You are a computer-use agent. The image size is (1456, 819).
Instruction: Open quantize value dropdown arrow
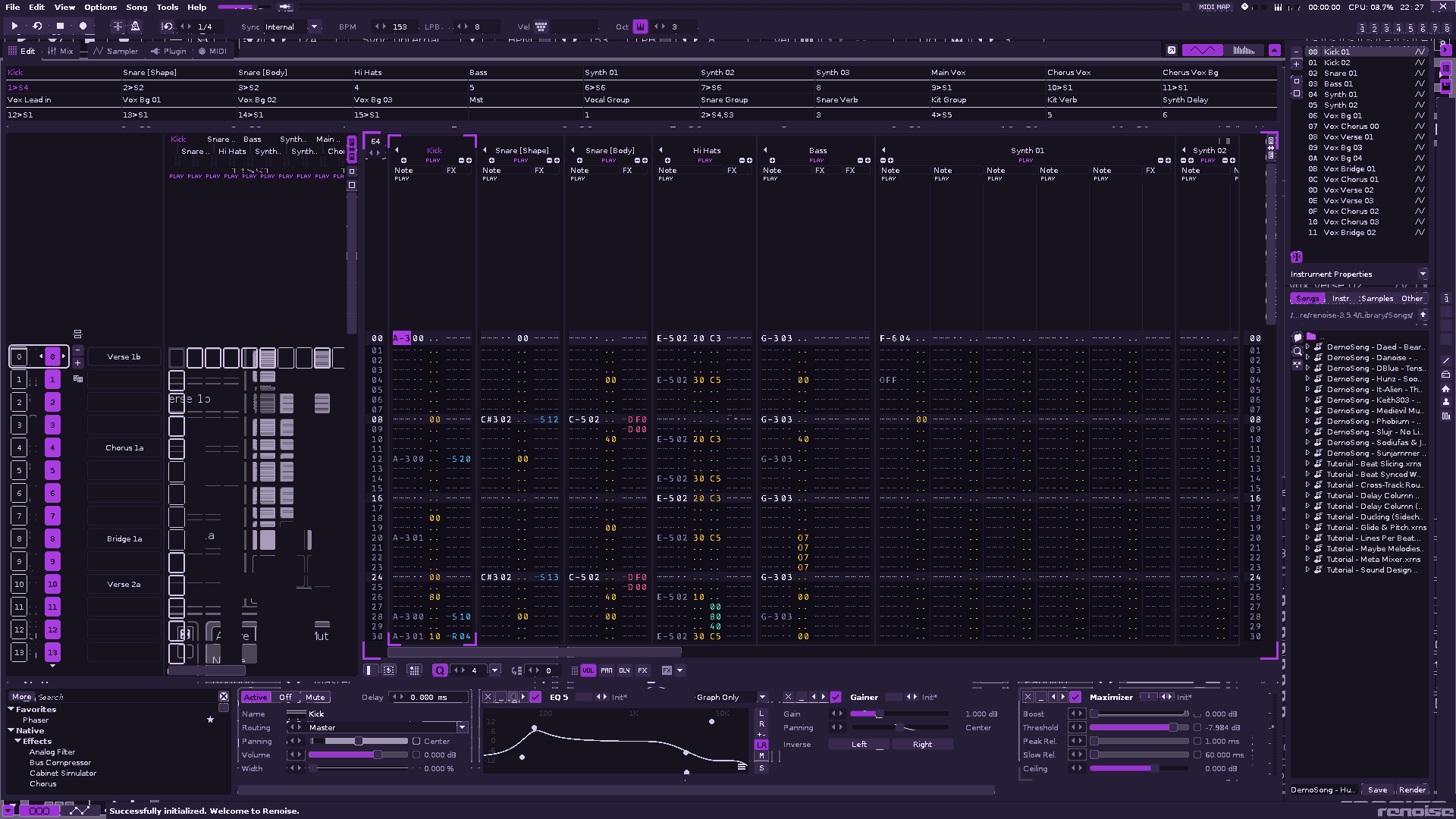click(494, 670)
